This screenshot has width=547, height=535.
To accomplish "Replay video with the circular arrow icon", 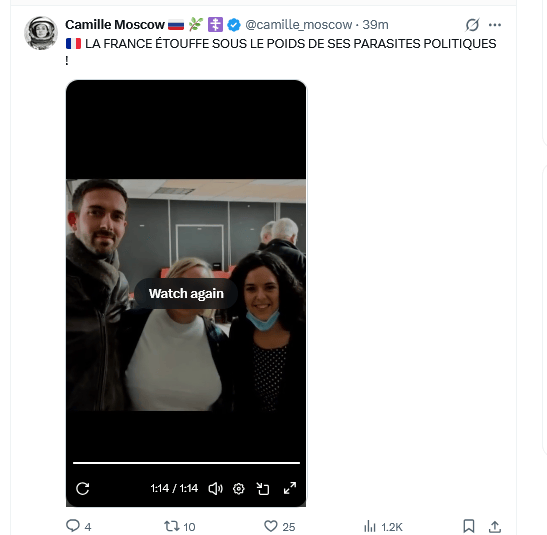I will point(83,488).
